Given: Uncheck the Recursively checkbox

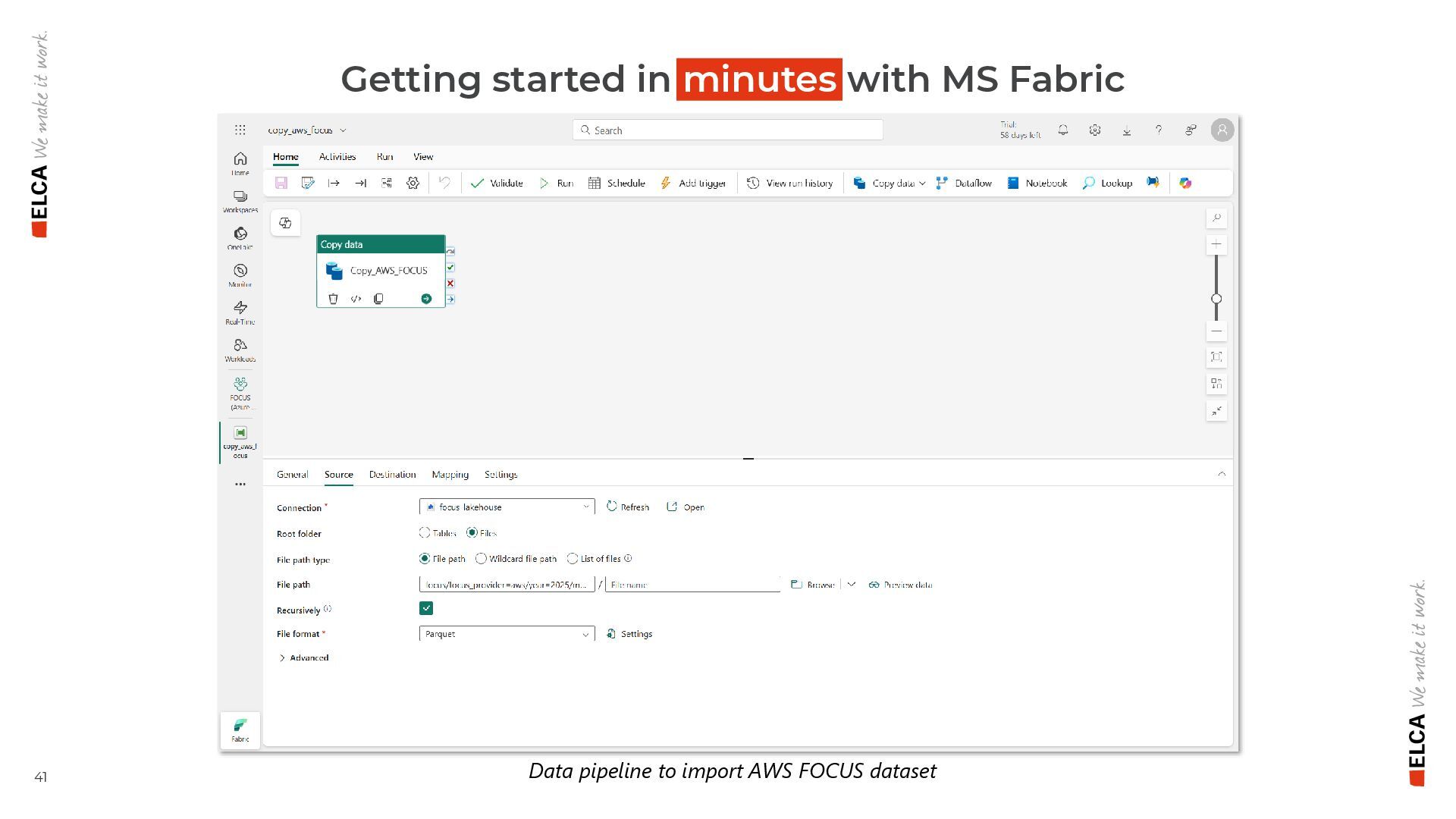Looking at the screenshot, I should click(x=426, y=608).
